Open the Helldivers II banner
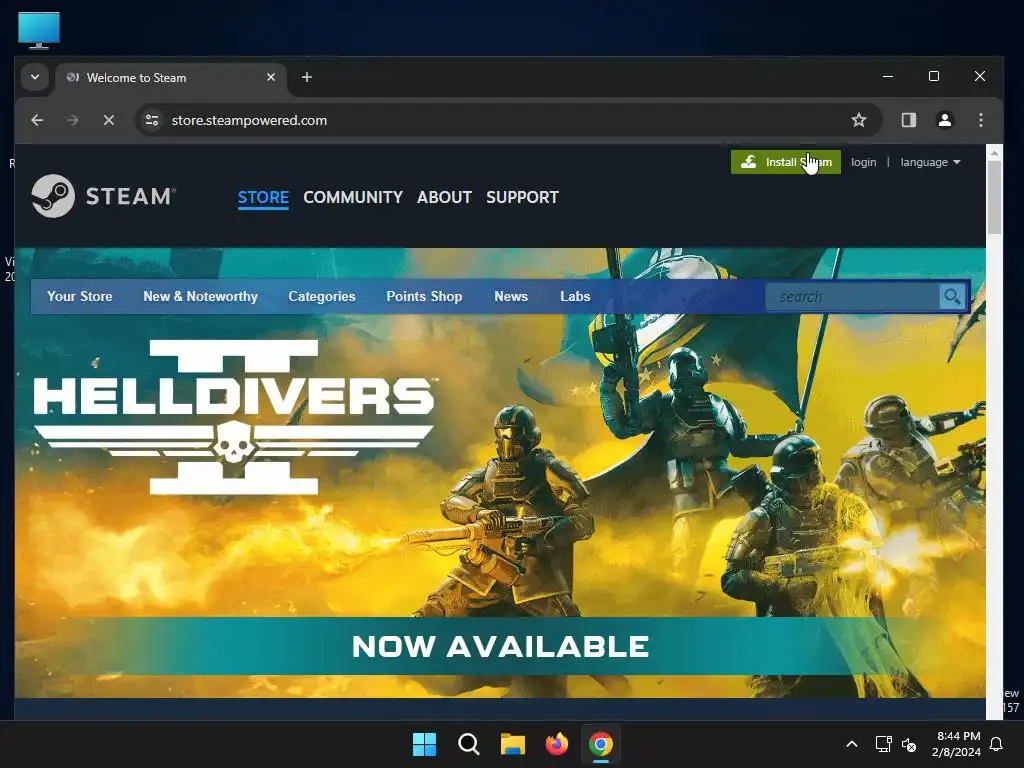This screenshot has height=768, width=1024. [500, 473]
